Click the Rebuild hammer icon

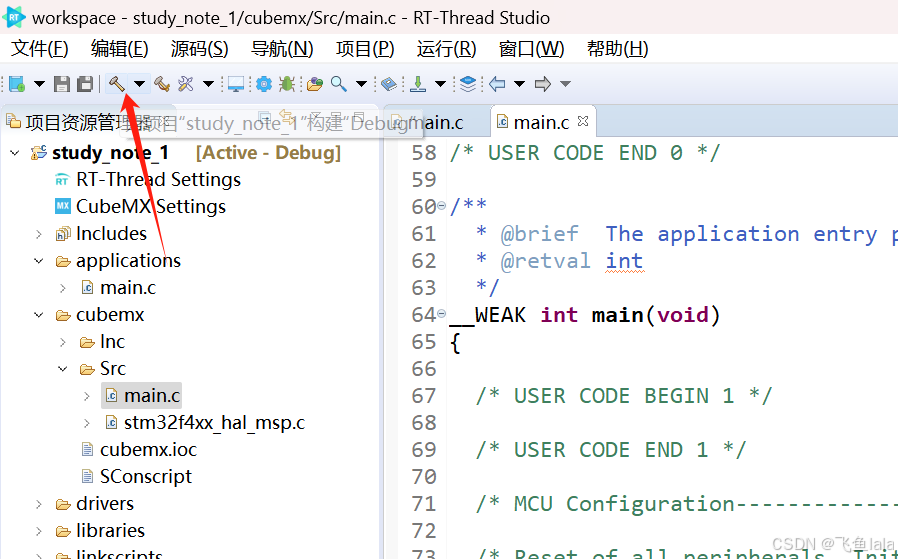point(162,84)
